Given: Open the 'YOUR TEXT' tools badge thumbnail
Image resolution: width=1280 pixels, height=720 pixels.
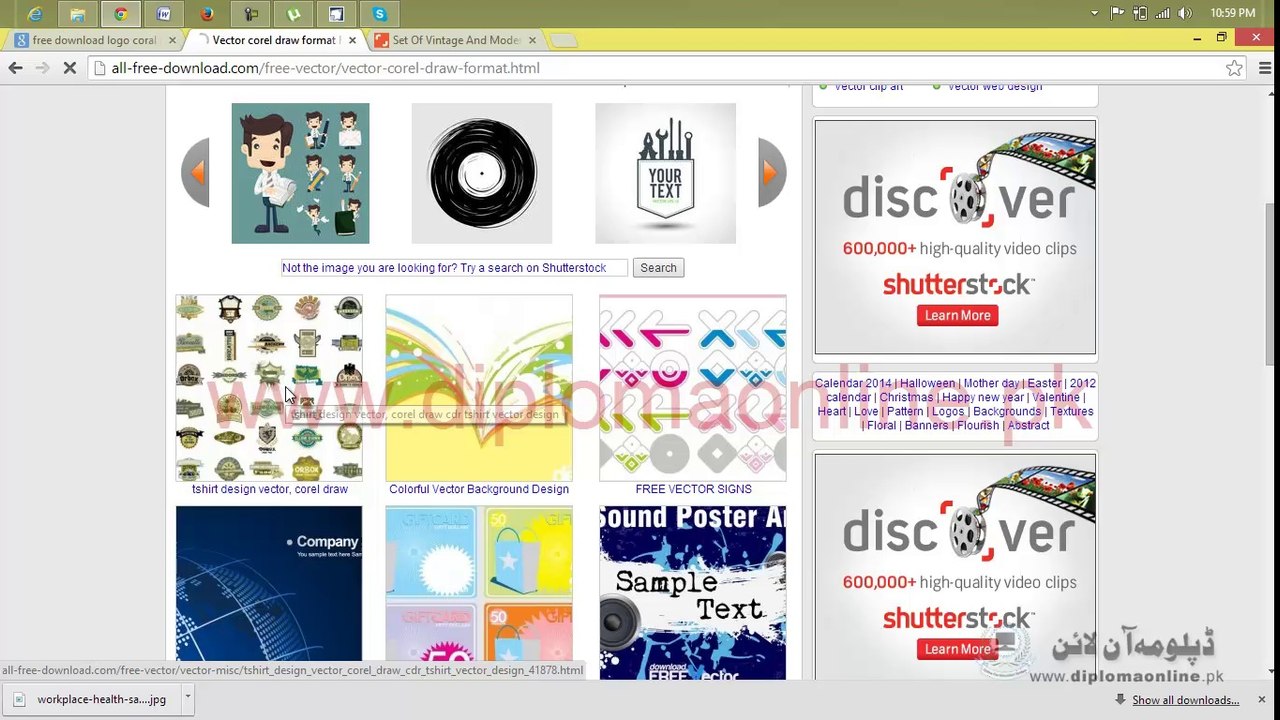Looking at the screenshot, I should (x=665, y=173).
